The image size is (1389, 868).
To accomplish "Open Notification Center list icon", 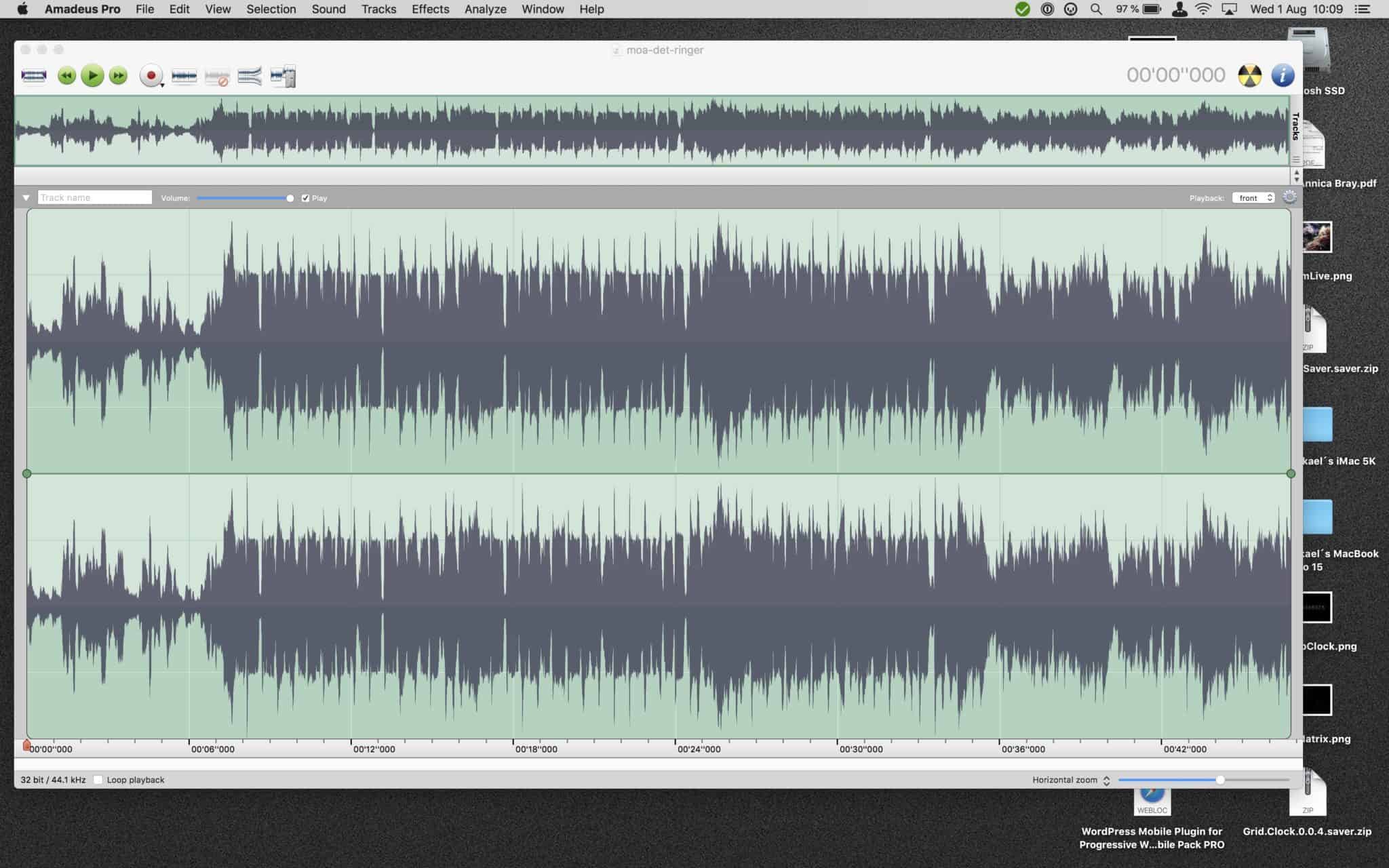I will (x=1361, y=9).
